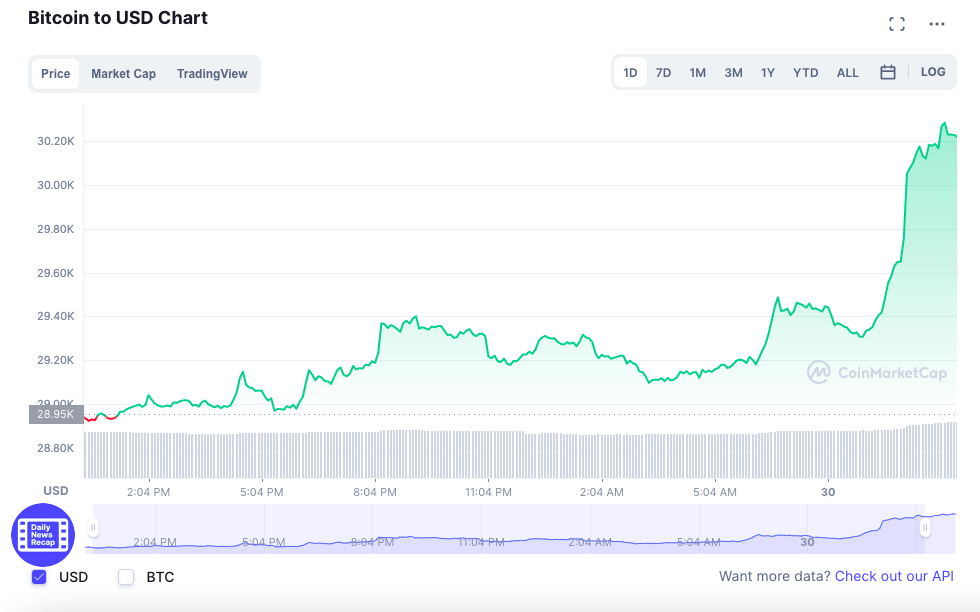This screenshot has height=612, width=980.
Task: Uncheck the USD checkbox
Action: pyautogui.click(x=39, y=577)
